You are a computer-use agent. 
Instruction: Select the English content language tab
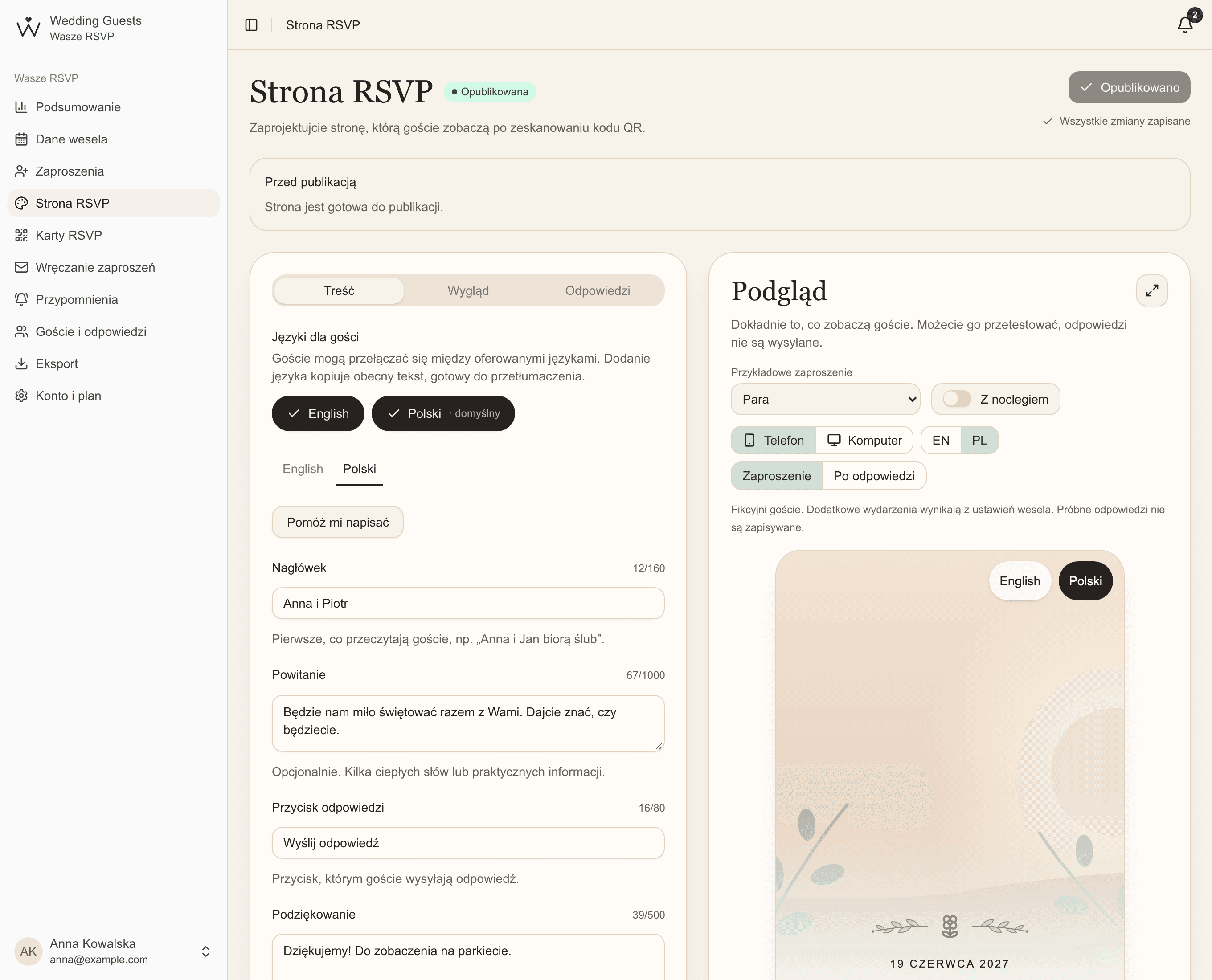(303, 469)
